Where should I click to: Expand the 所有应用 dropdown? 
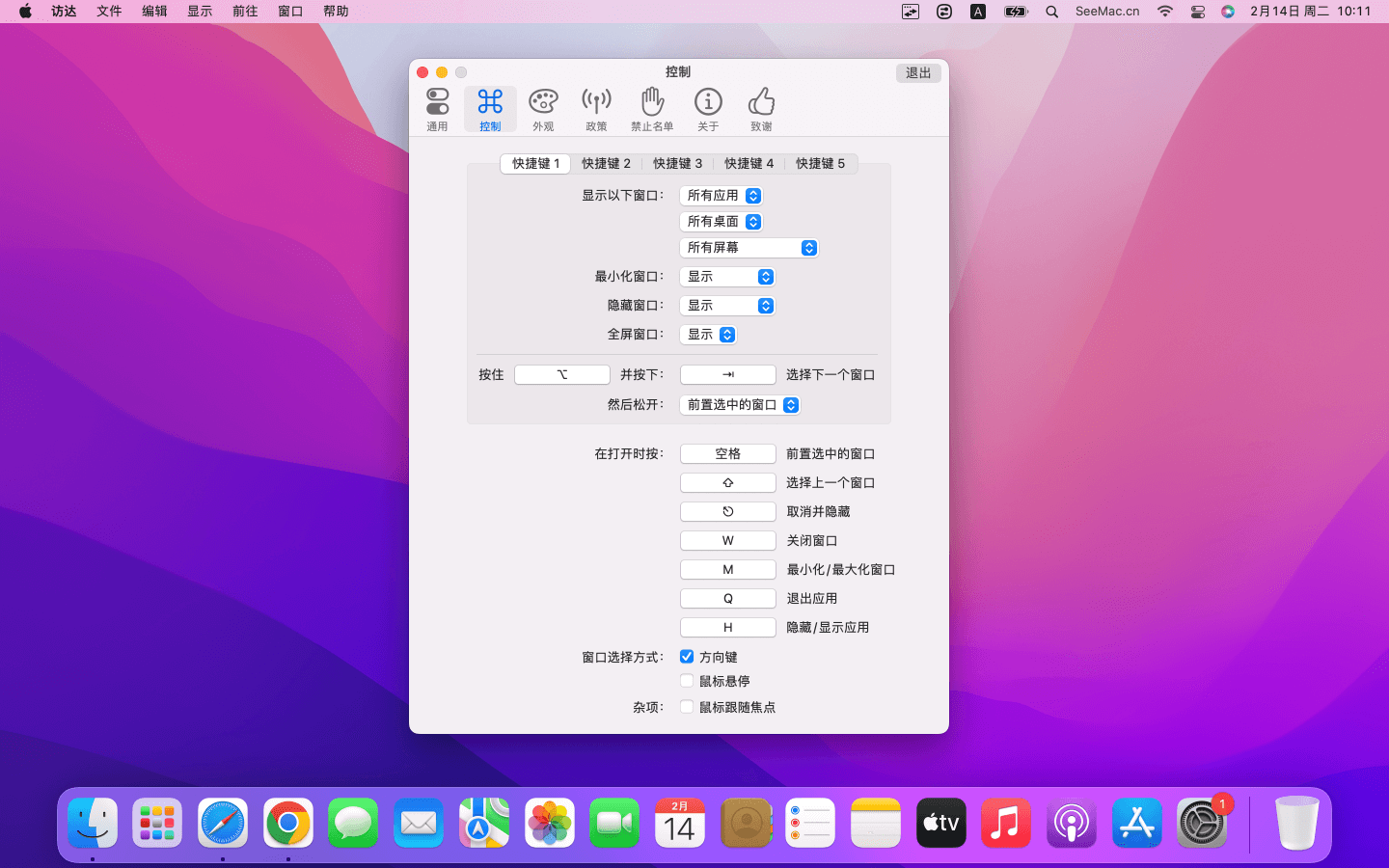[x=722, y=196]
